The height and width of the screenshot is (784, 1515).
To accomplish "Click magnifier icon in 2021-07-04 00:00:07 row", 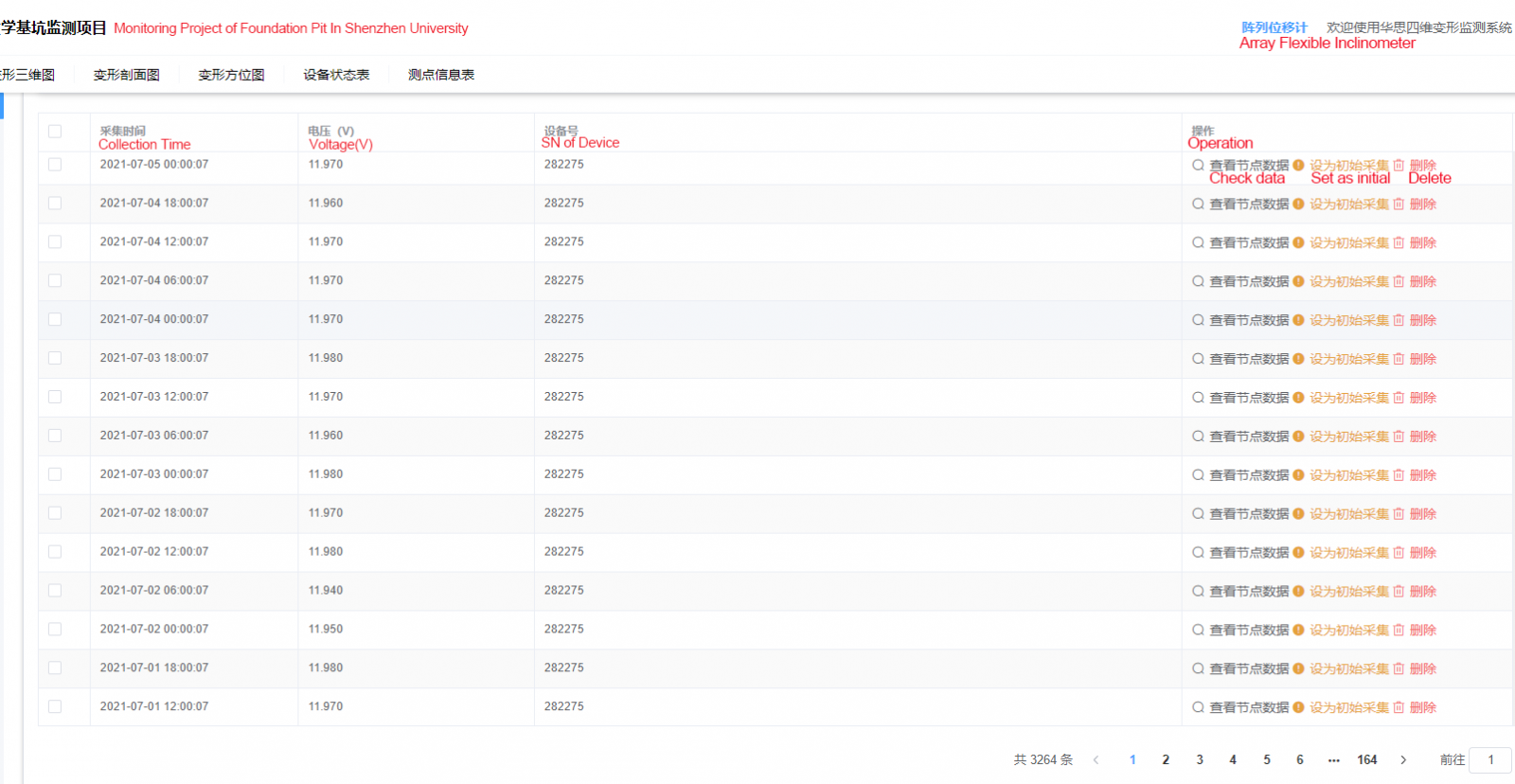I will [x=1198, y=320].
